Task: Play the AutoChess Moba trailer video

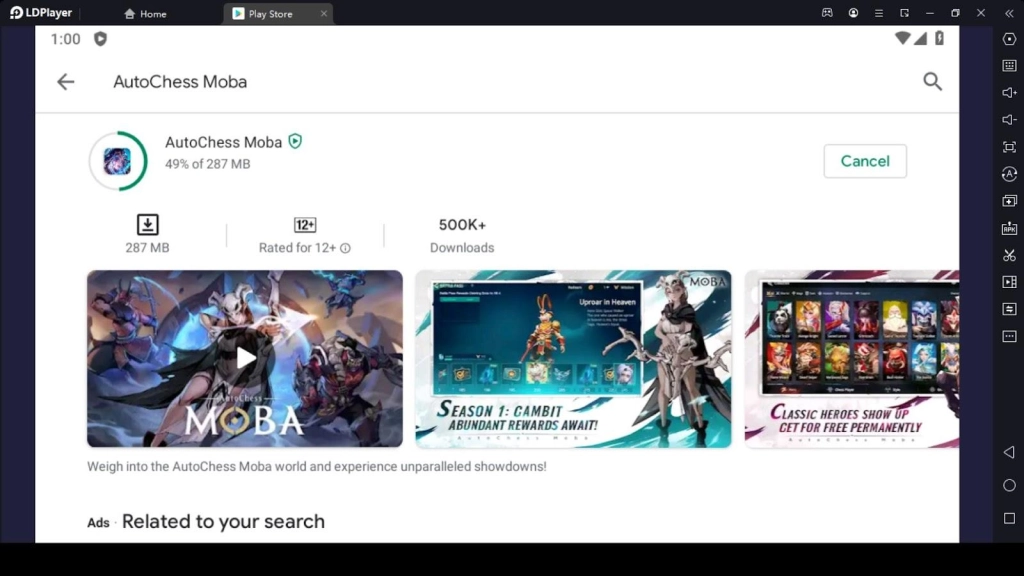Action: 245,357
